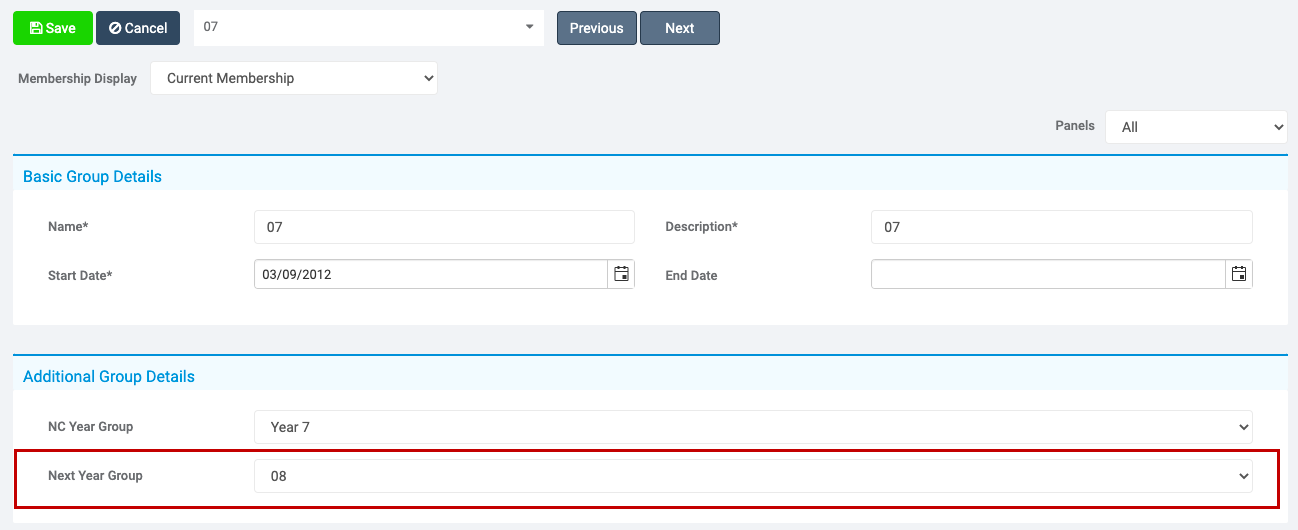Click the empty End Date field

click(1048, 274)
